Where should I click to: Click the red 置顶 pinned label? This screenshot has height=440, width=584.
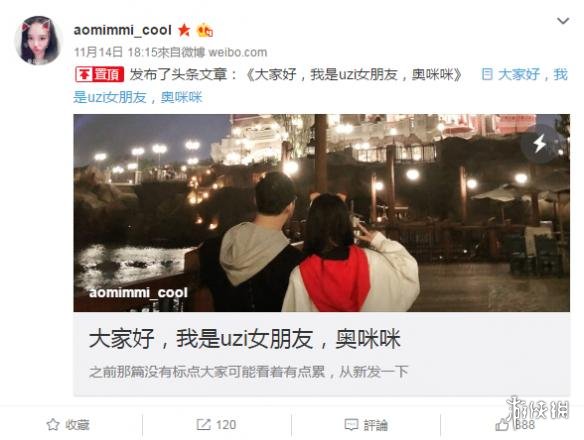coord(99,75)
